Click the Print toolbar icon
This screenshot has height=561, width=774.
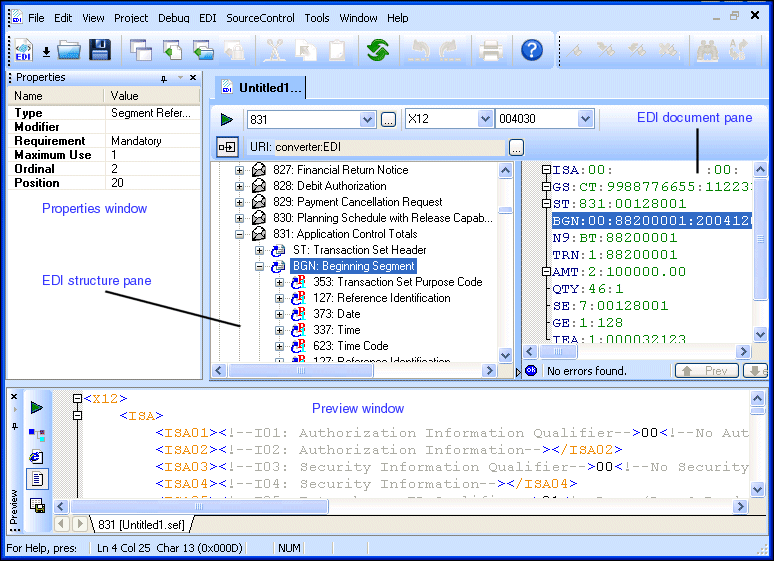490,50
